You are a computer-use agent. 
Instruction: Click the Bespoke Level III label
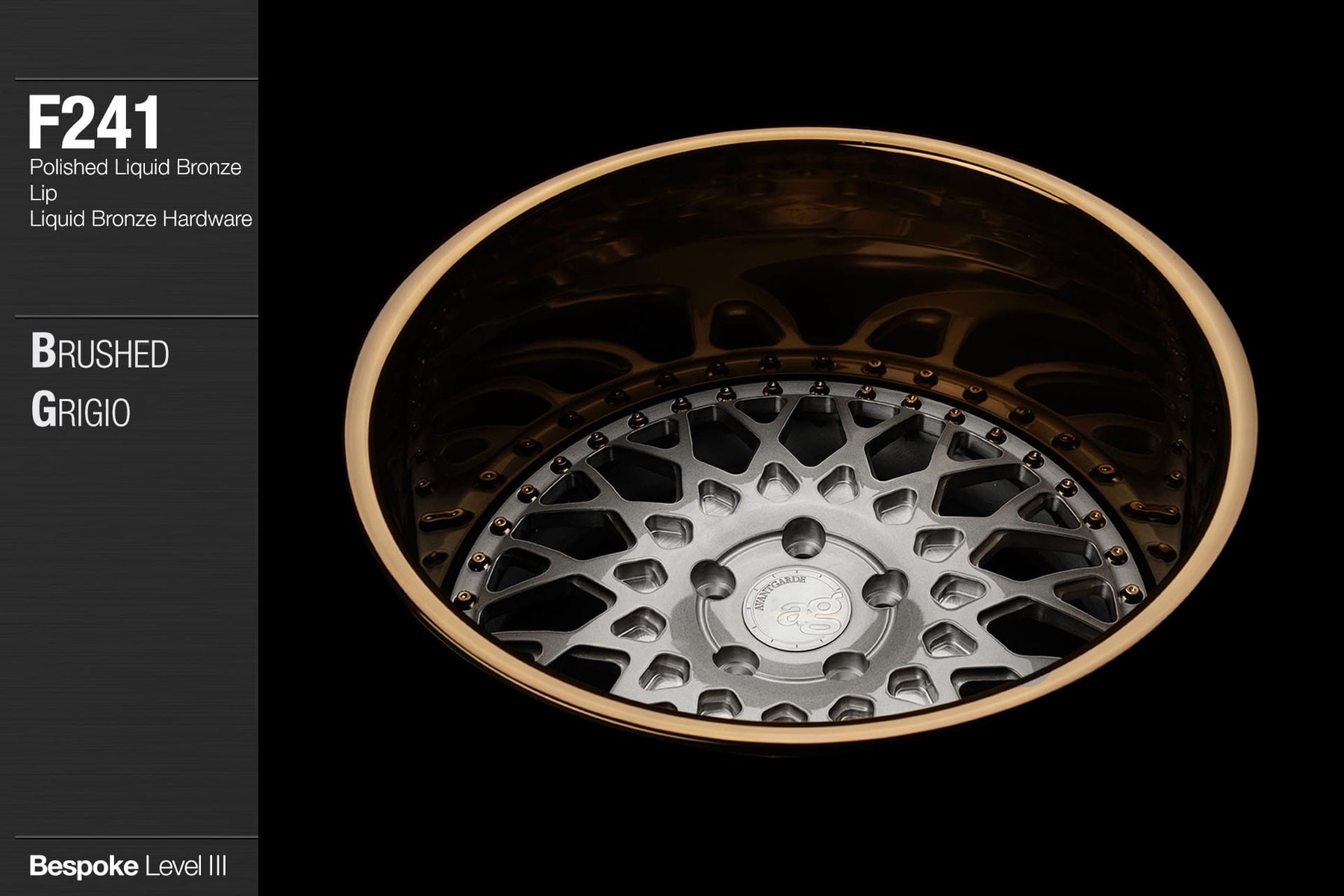click(128, 867)
